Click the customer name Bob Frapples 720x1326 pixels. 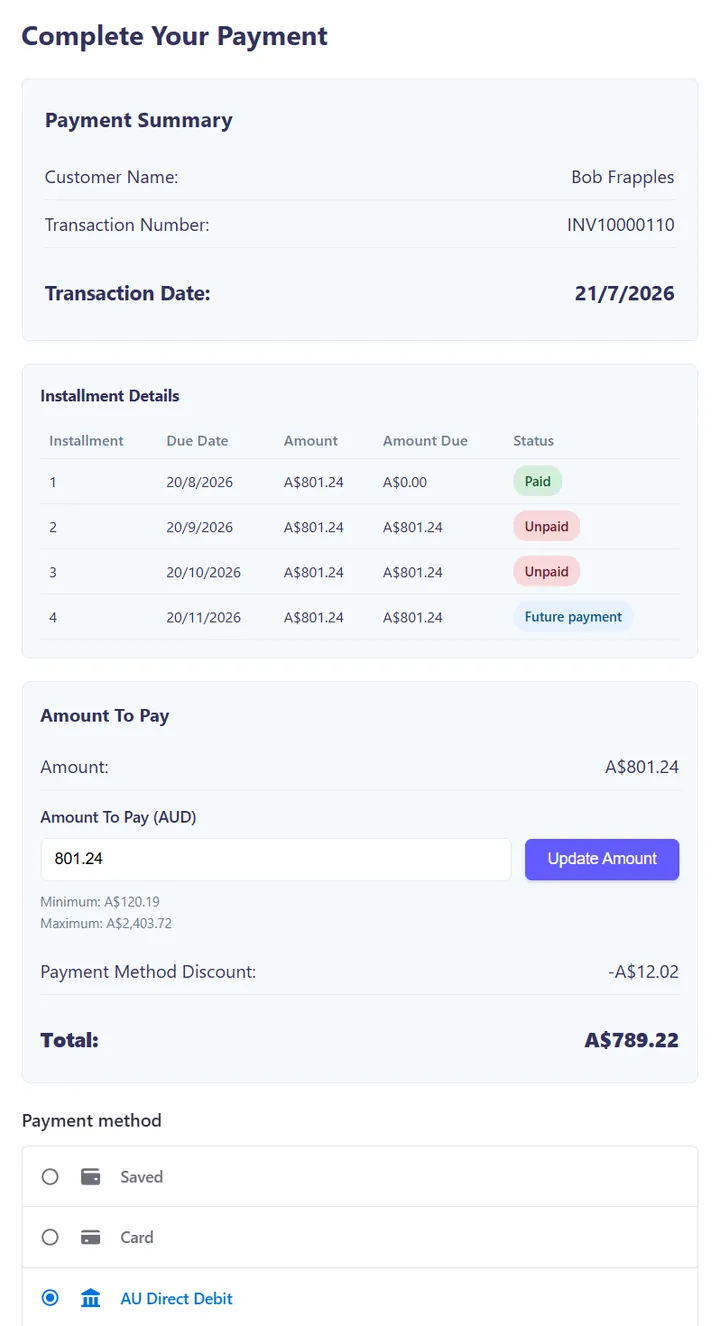(x=623, y=177)
